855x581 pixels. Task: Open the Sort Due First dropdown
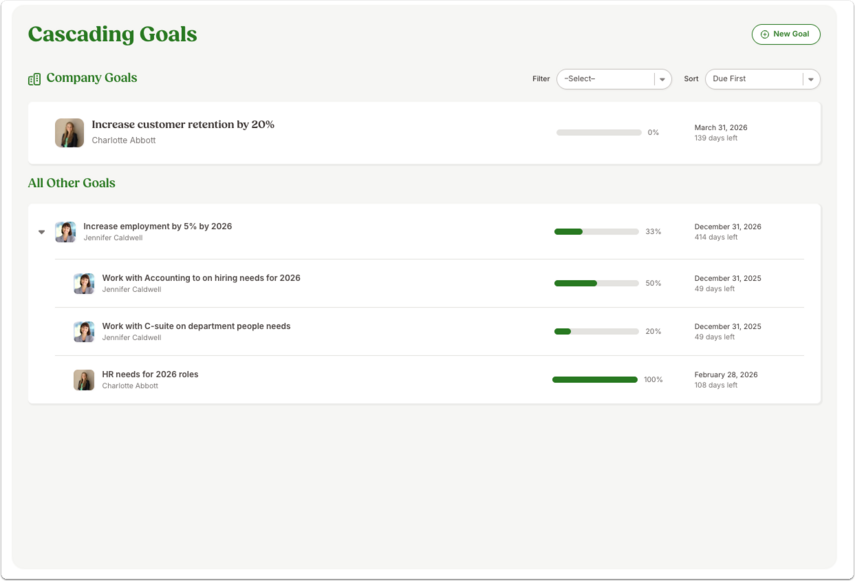click(x=762, y=79)
